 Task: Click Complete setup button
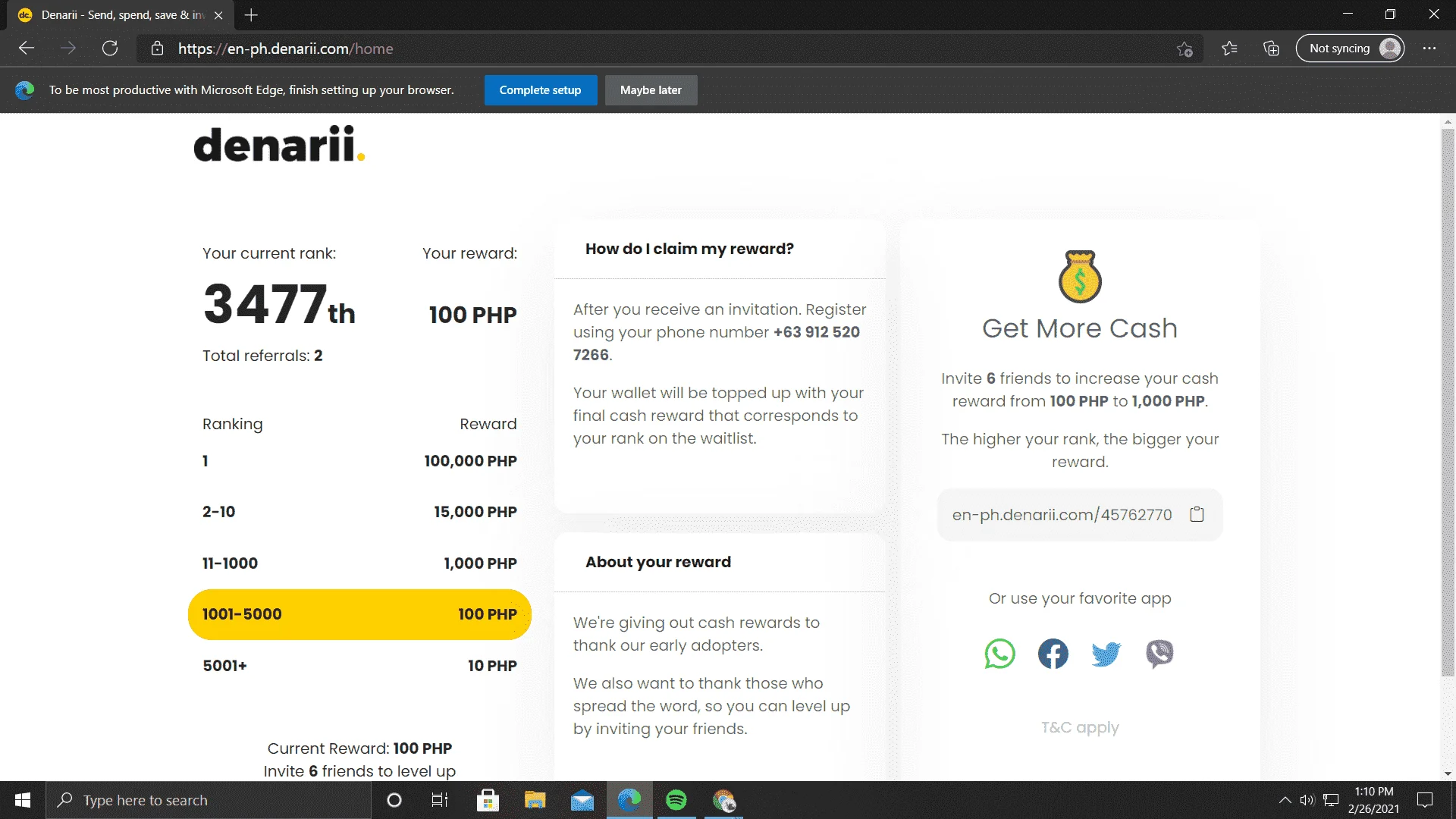540,90
